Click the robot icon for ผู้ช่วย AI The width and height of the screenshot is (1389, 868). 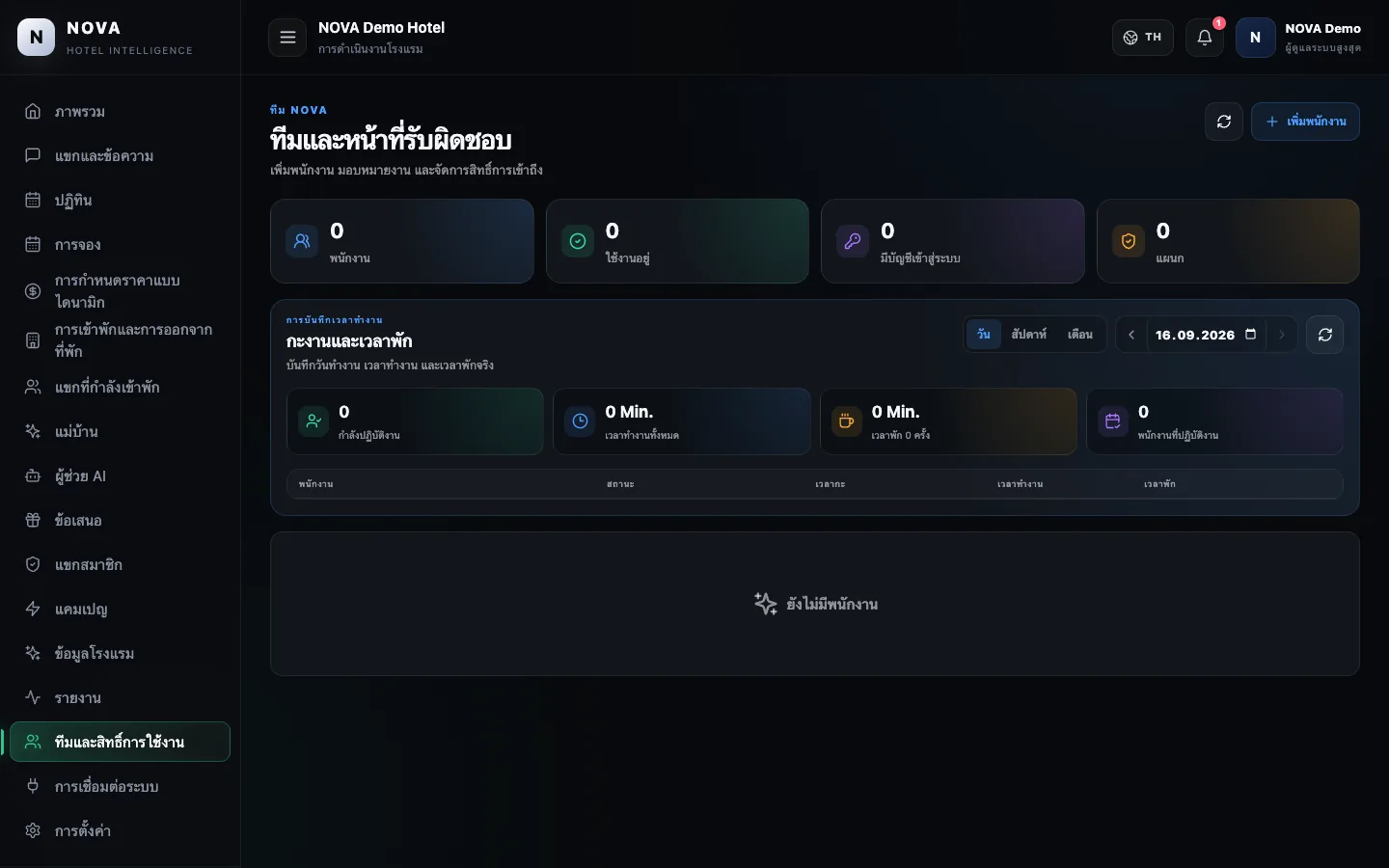click(x=33, y=476)
